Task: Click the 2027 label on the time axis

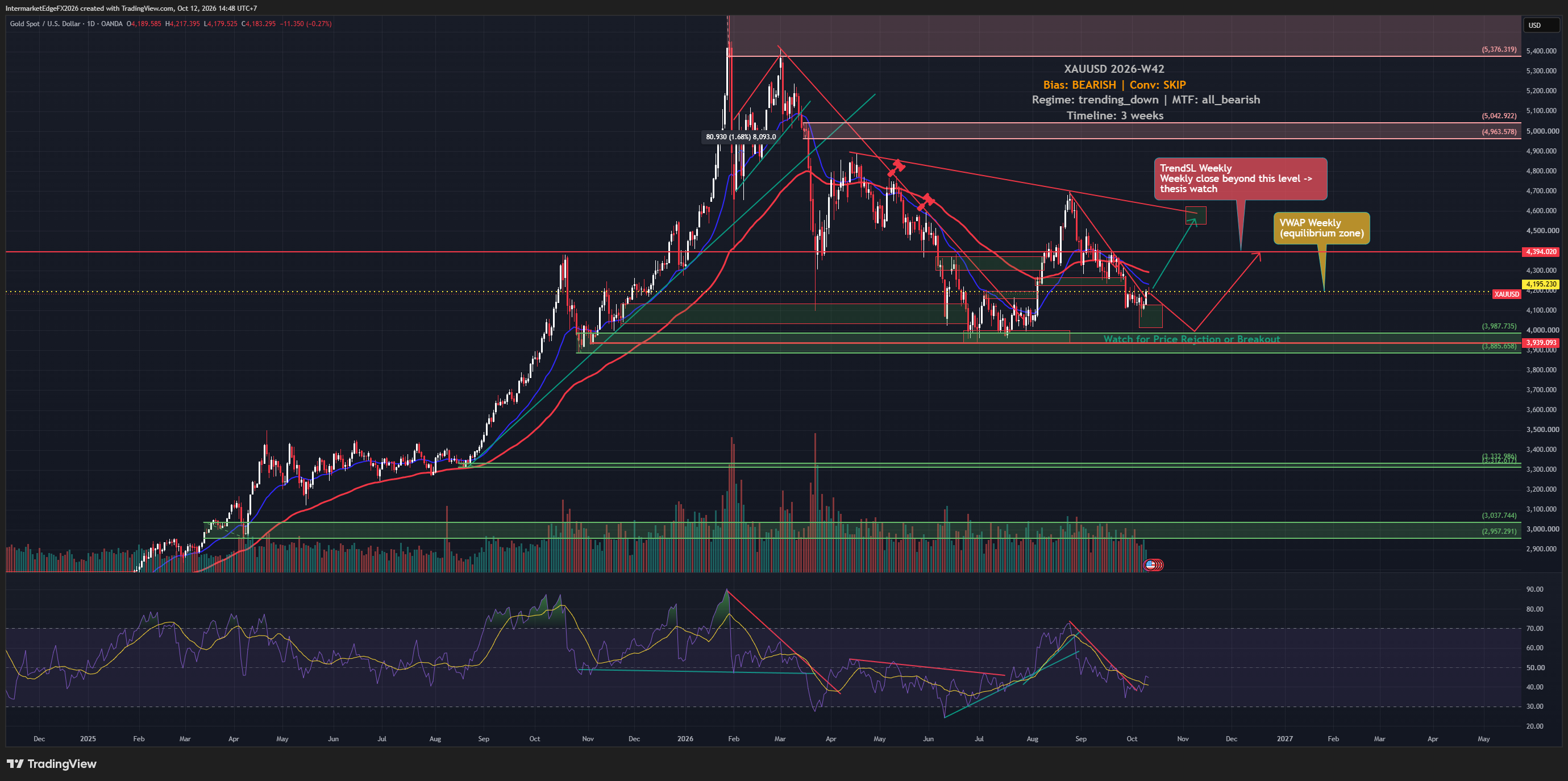Action: 1284,738
